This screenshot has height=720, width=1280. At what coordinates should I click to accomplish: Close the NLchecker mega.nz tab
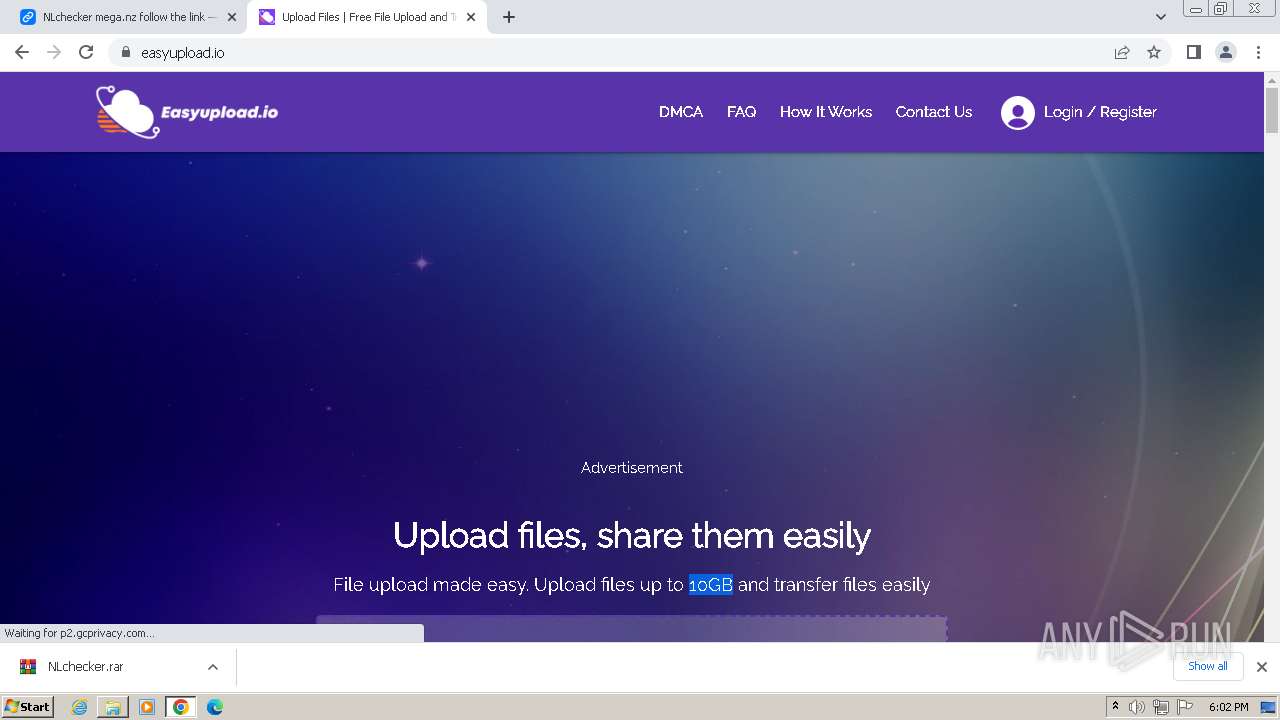pyautogui.click(x=232, y=17)
